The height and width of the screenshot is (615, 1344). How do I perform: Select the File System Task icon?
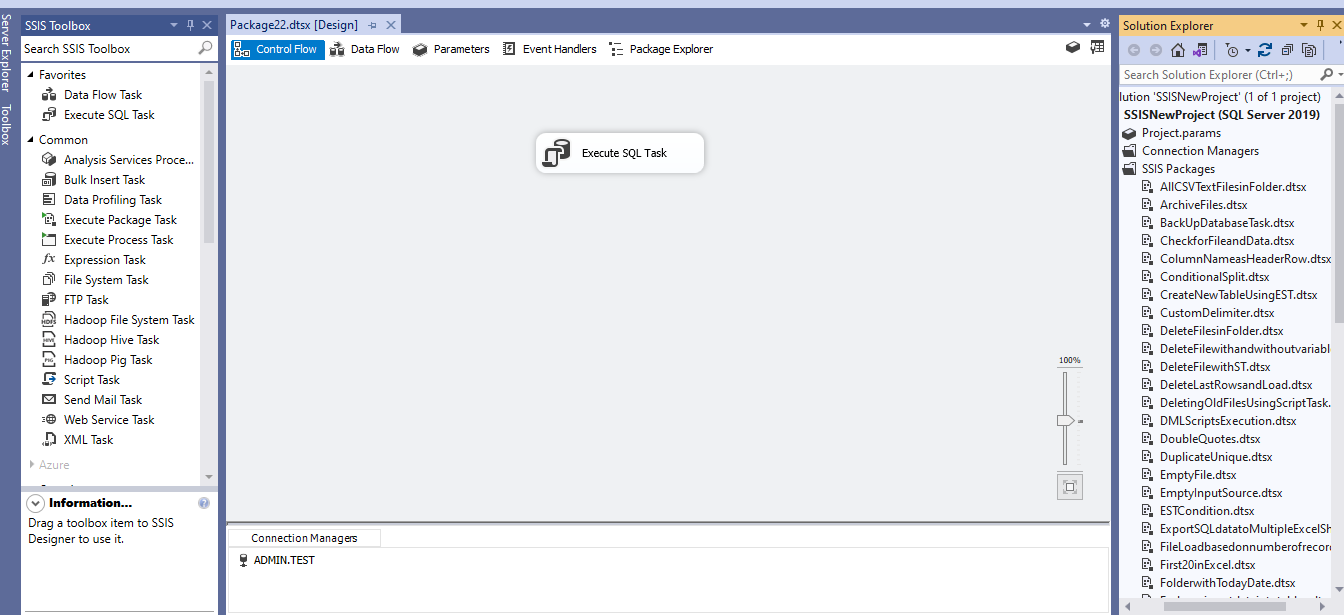pos(49,280)
